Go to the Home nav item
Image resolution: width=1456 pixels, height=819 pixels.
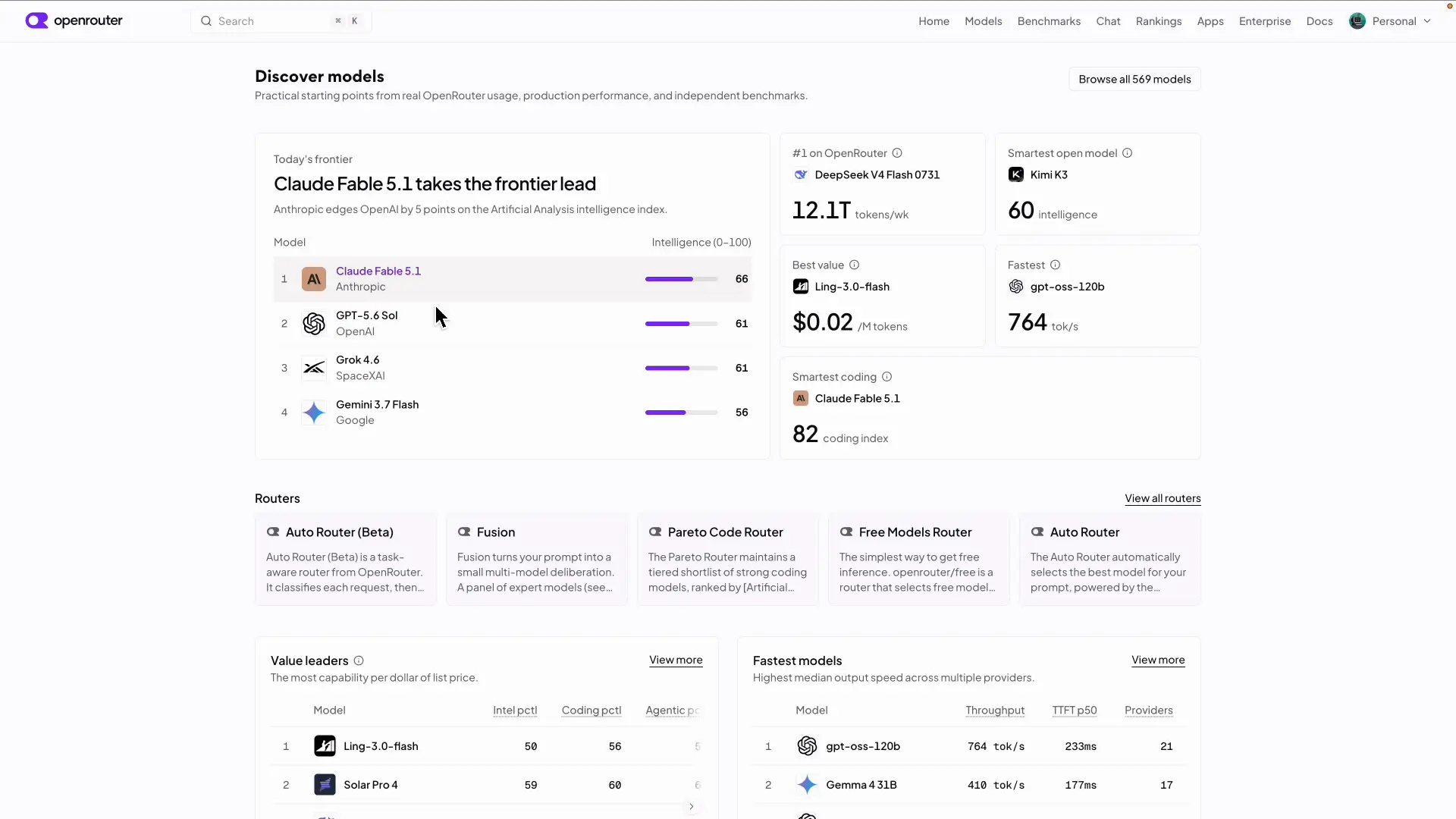934,21
